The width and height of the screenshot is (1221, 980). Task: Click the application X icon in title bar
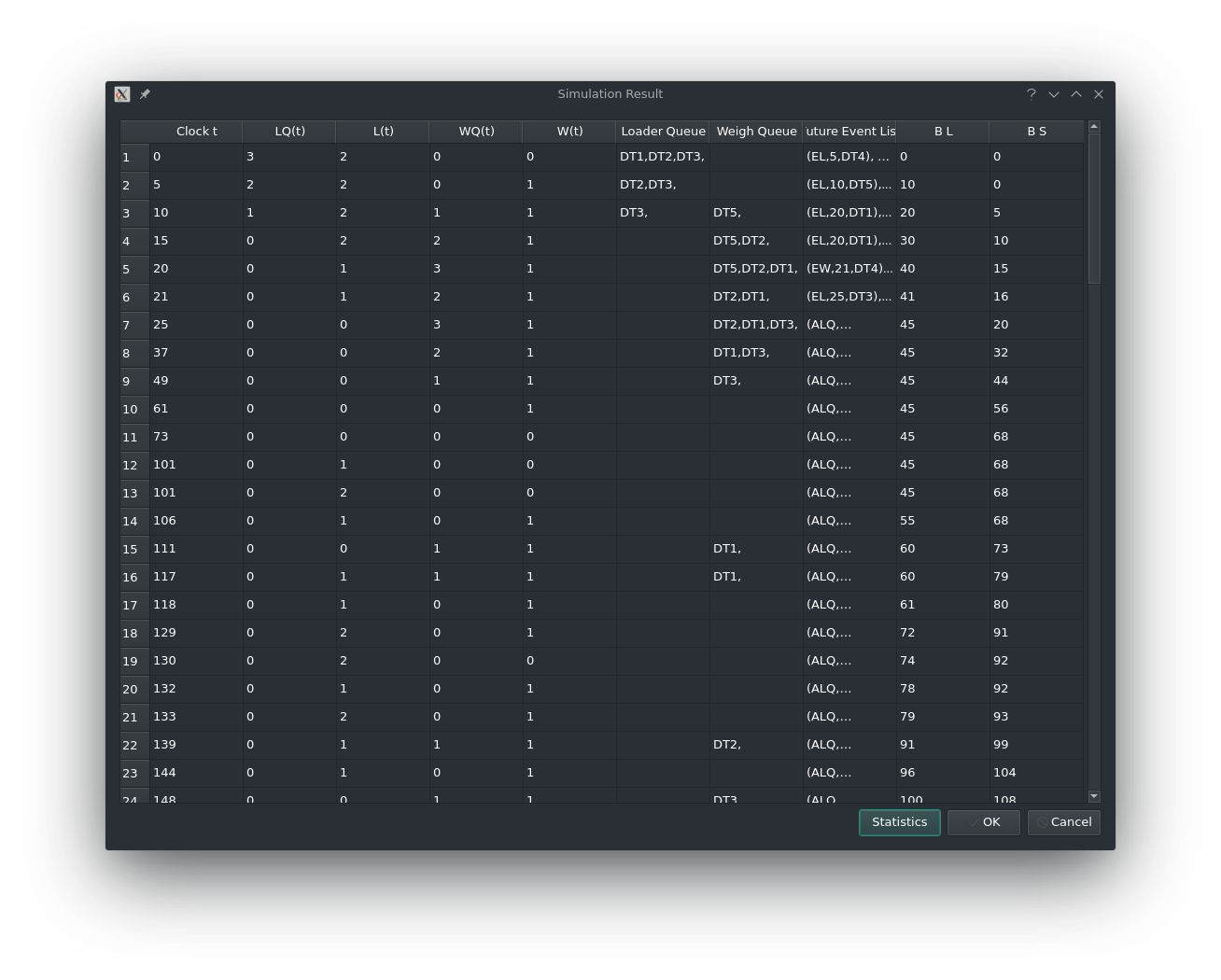tap(122, 94)
